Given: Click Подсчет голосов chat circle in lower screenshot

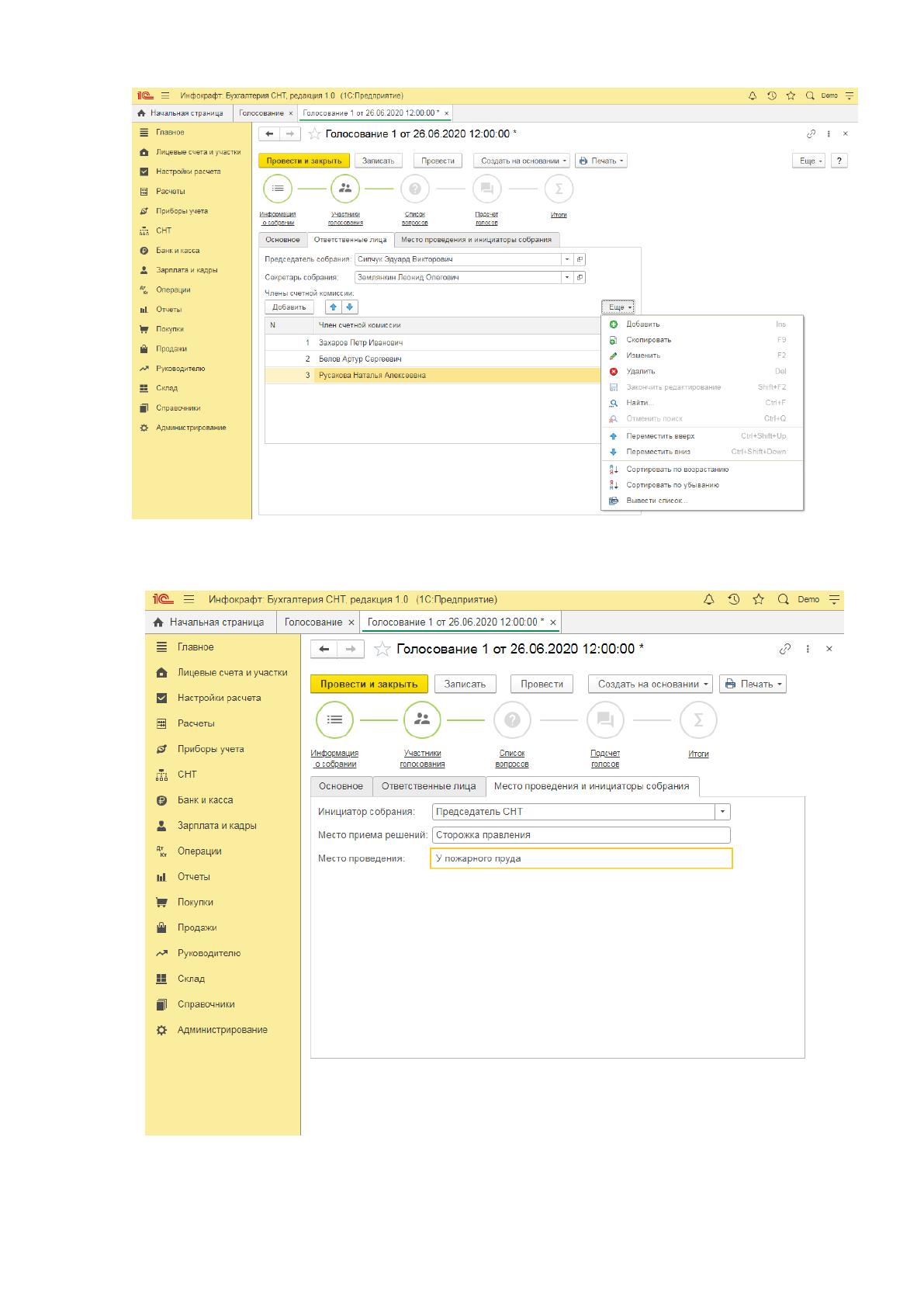Looking at the screenshot, I should (x=605, y=720).
